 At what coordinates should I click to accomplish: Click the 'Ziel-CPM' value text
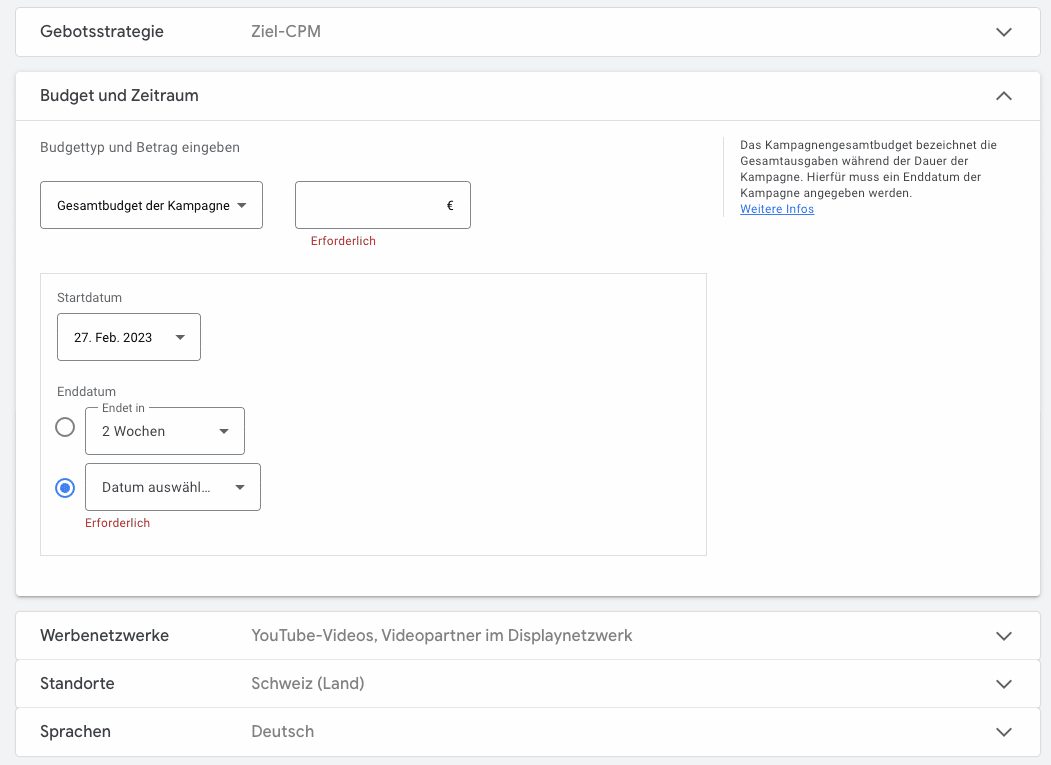(286, 32)
